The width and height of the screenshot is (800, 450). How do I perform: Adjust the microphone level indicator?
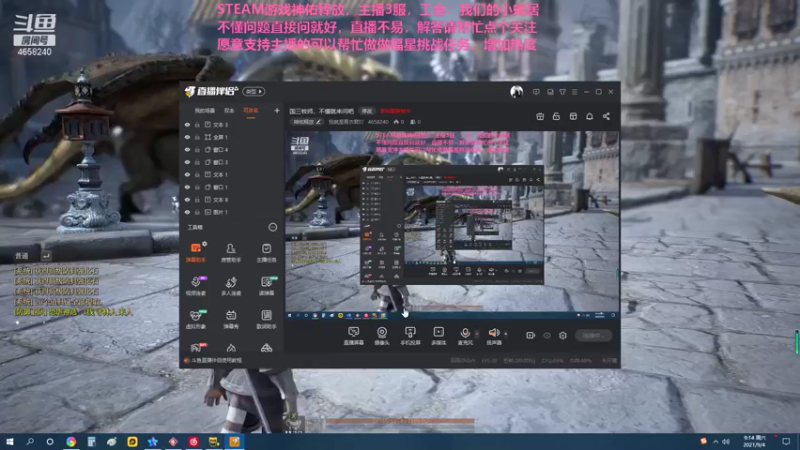(477, 334)
